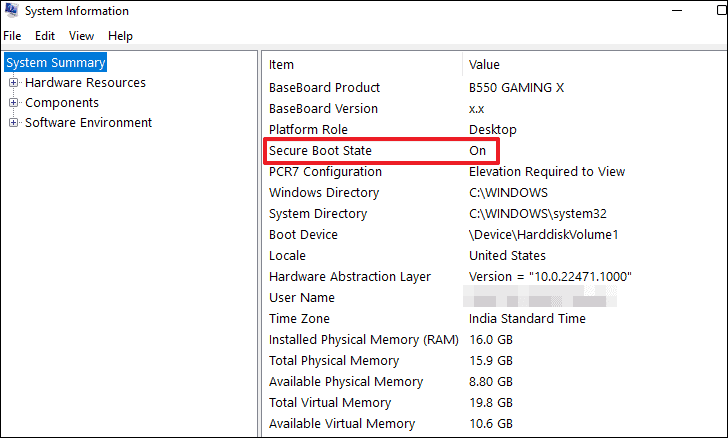The image size is (728, 438).
Task: Click the Time Zone row
Action: coord(300,318)
